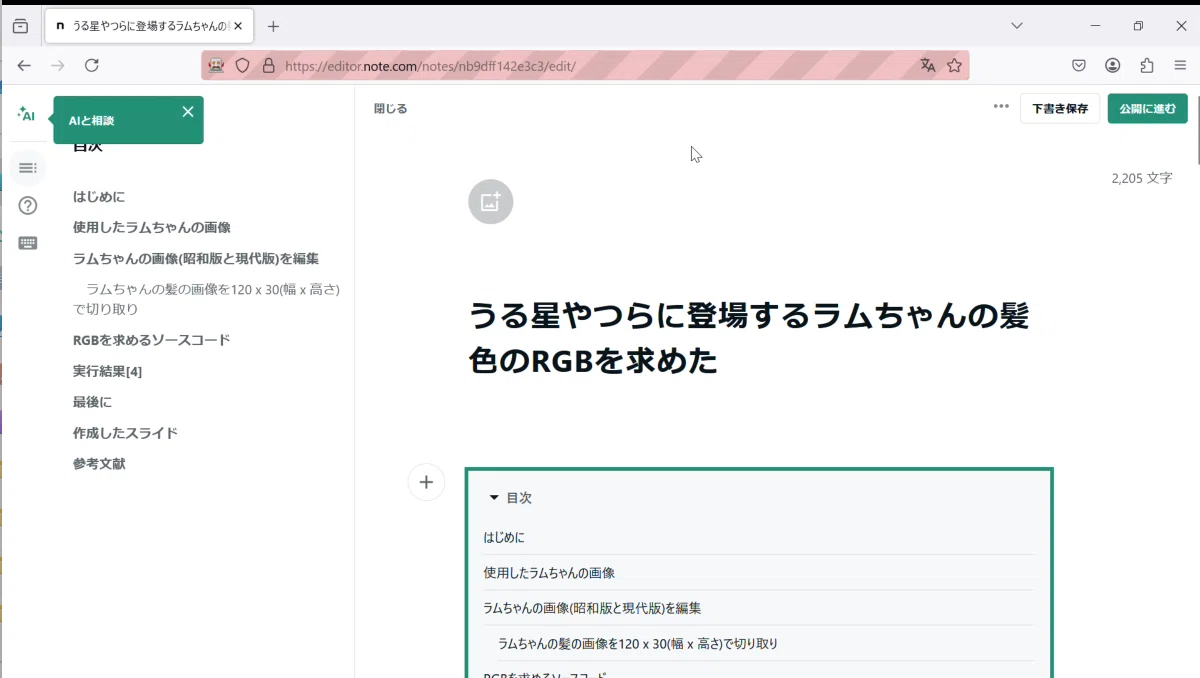
Task: Click the 下書き保存 button
Action: [1060, 108]
